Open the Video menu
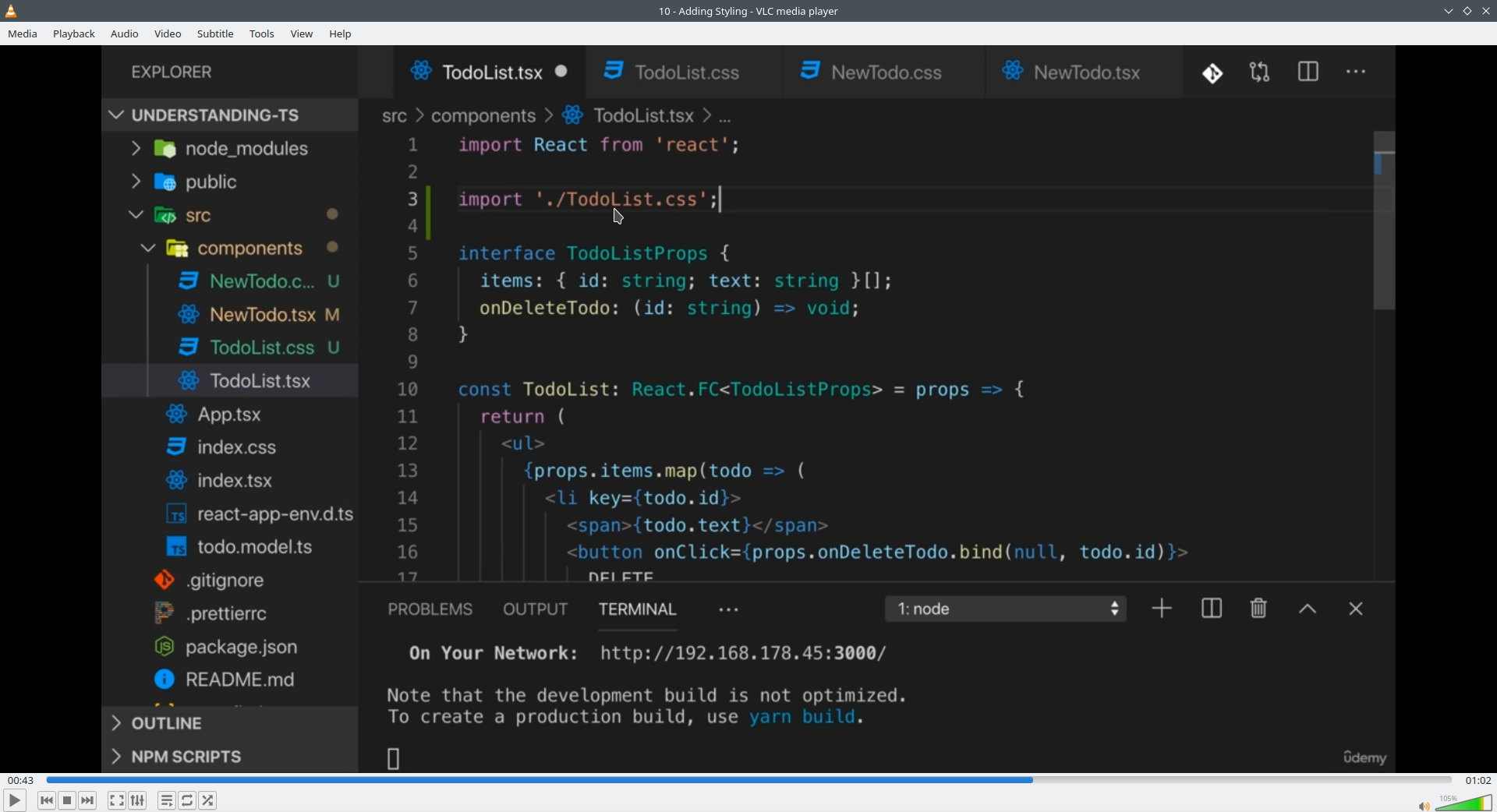Screen dimensions: 1497x812 (x=168, y=34)
